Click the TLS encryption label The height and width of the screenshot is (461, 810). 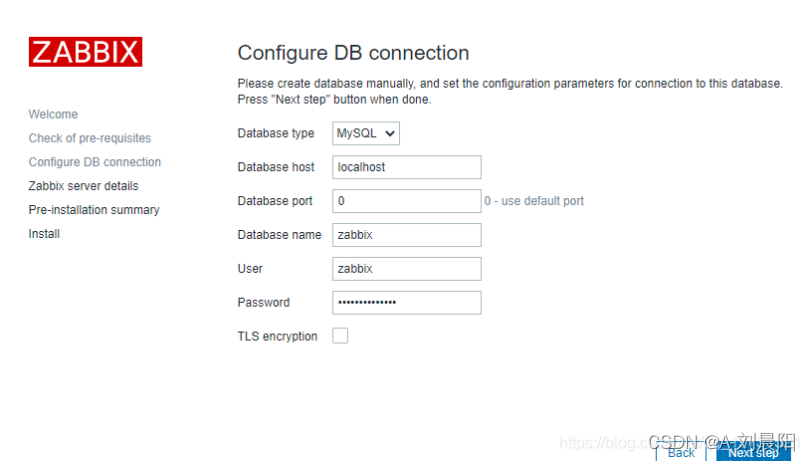point(277,336)
